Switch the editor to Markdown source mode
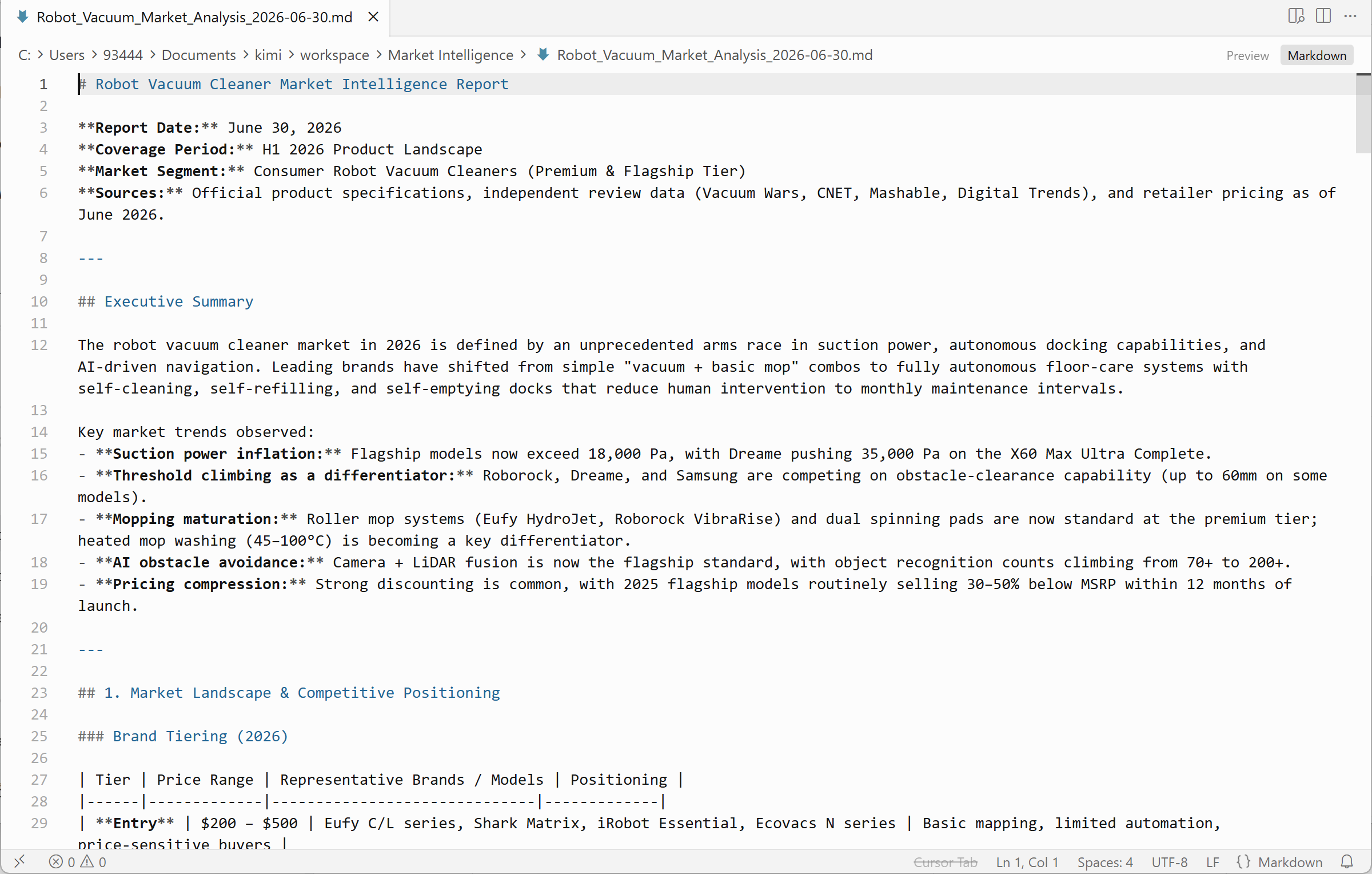This screenshot has width=1372, height=874. [1317, 55]
